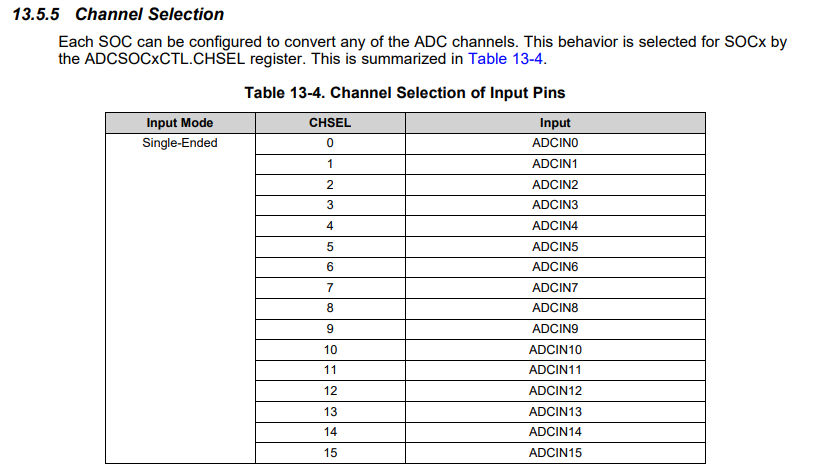
Task: Select the Input column header
Action: (555, 123)
